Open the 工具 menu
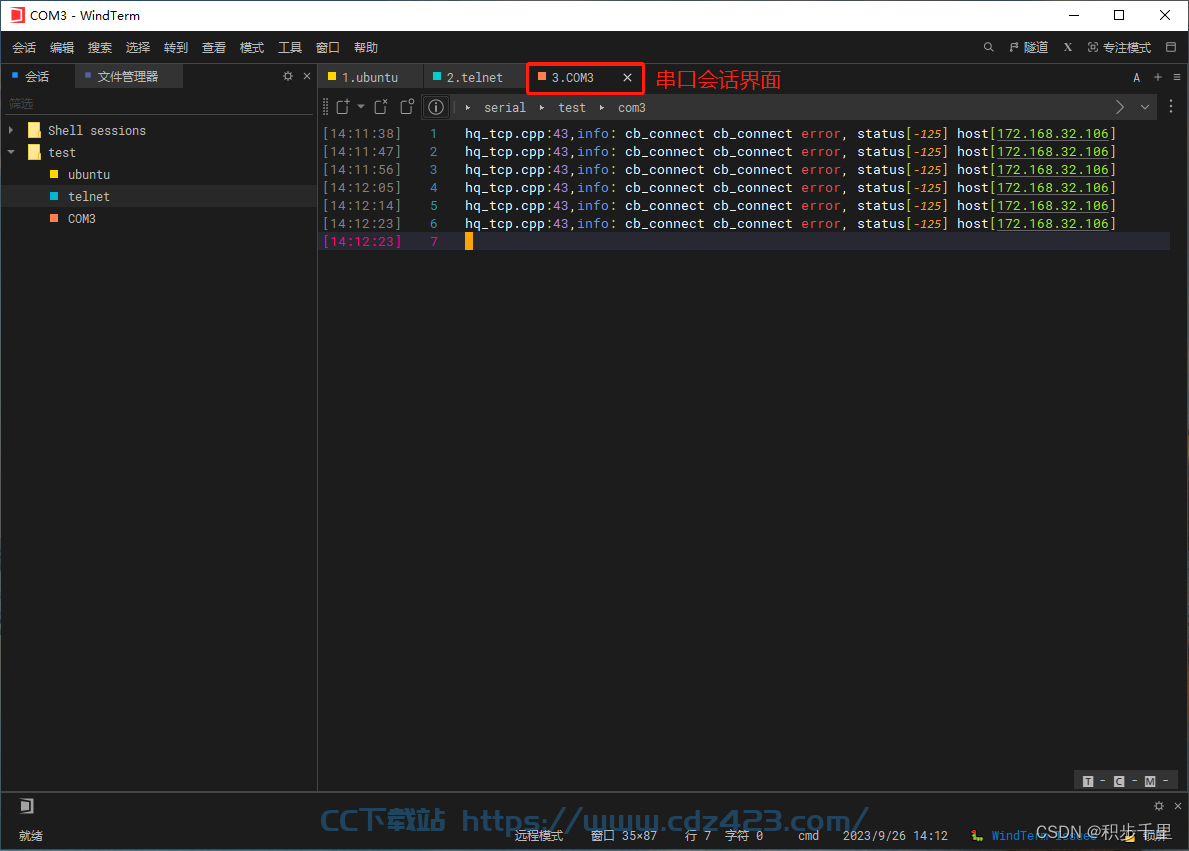This screenshot has height=851, width=1189. 290,47
